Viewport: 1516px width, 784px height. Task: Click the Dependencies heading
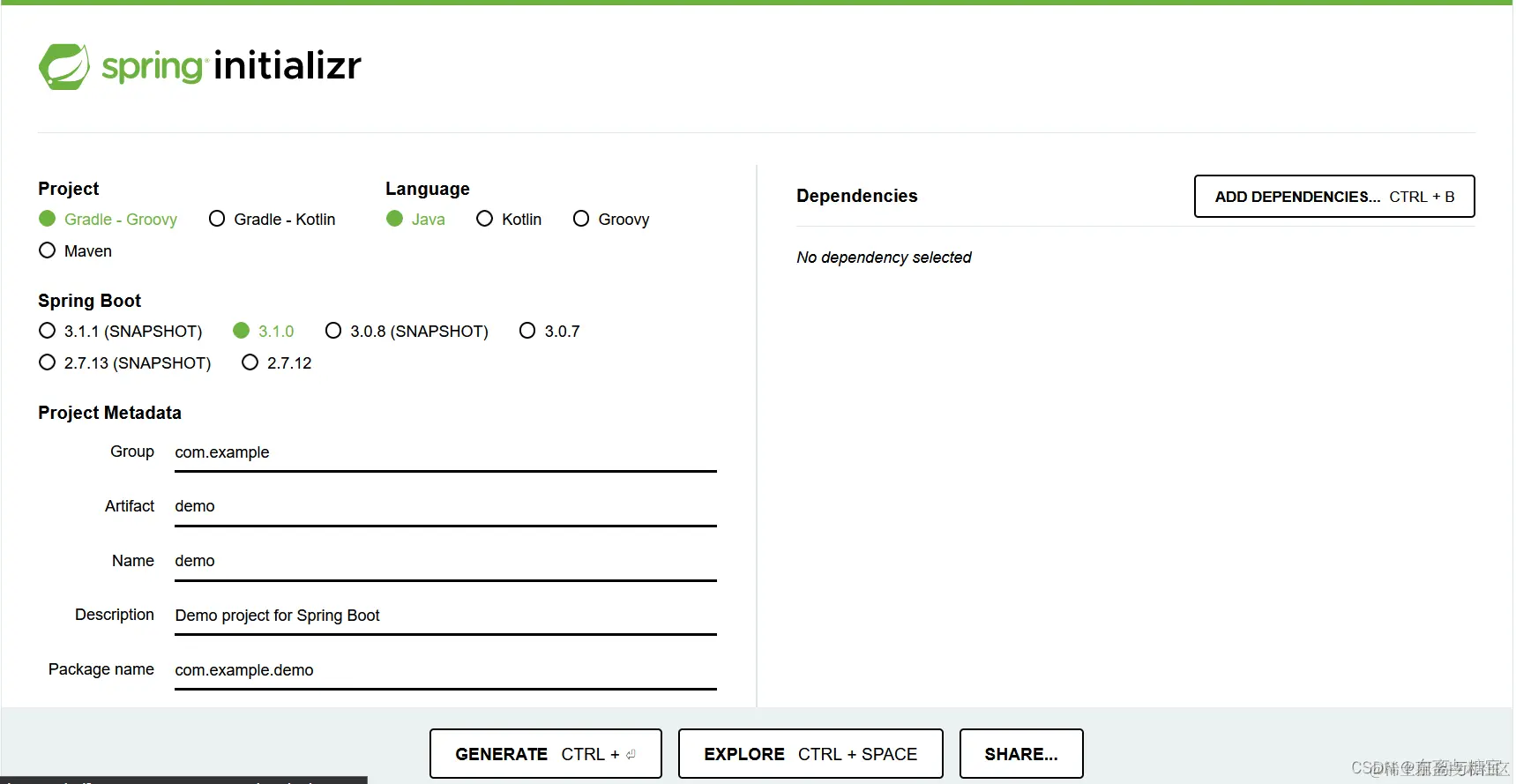tap(856, 196)
